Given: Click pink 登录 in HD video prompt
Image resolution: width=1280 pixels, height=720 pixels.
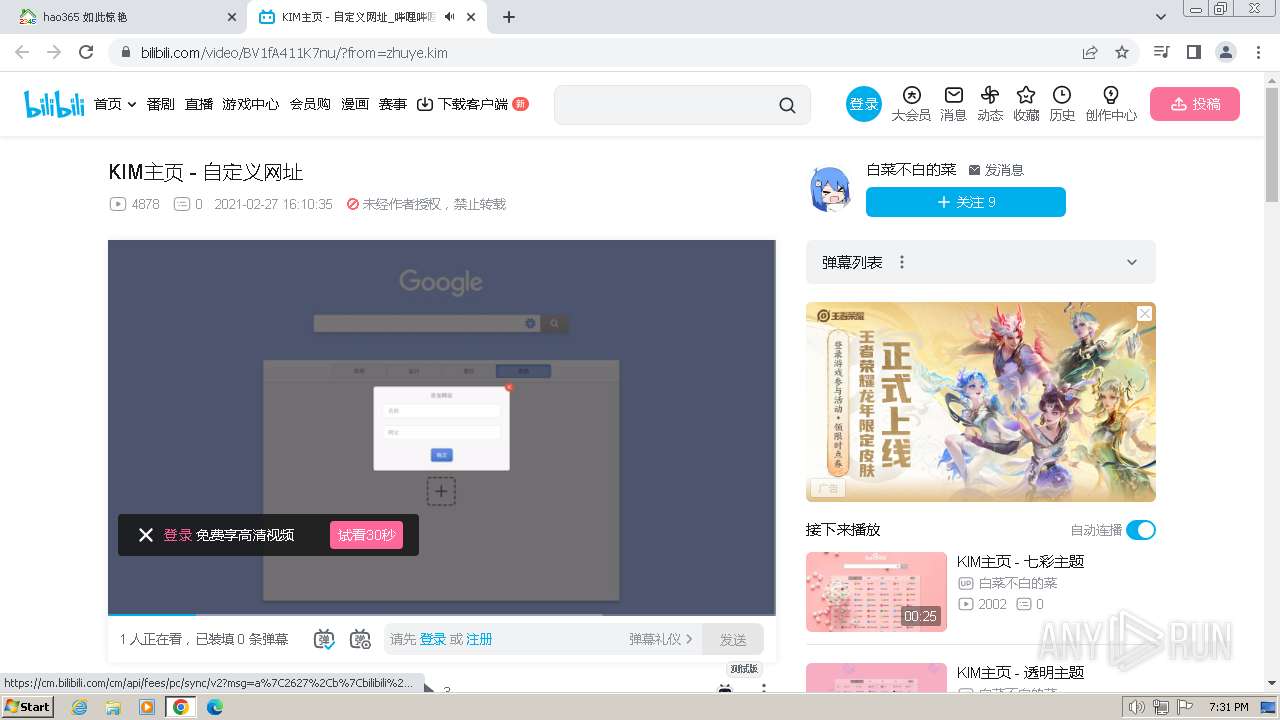Looking at the screenshot, I should 178,535.
